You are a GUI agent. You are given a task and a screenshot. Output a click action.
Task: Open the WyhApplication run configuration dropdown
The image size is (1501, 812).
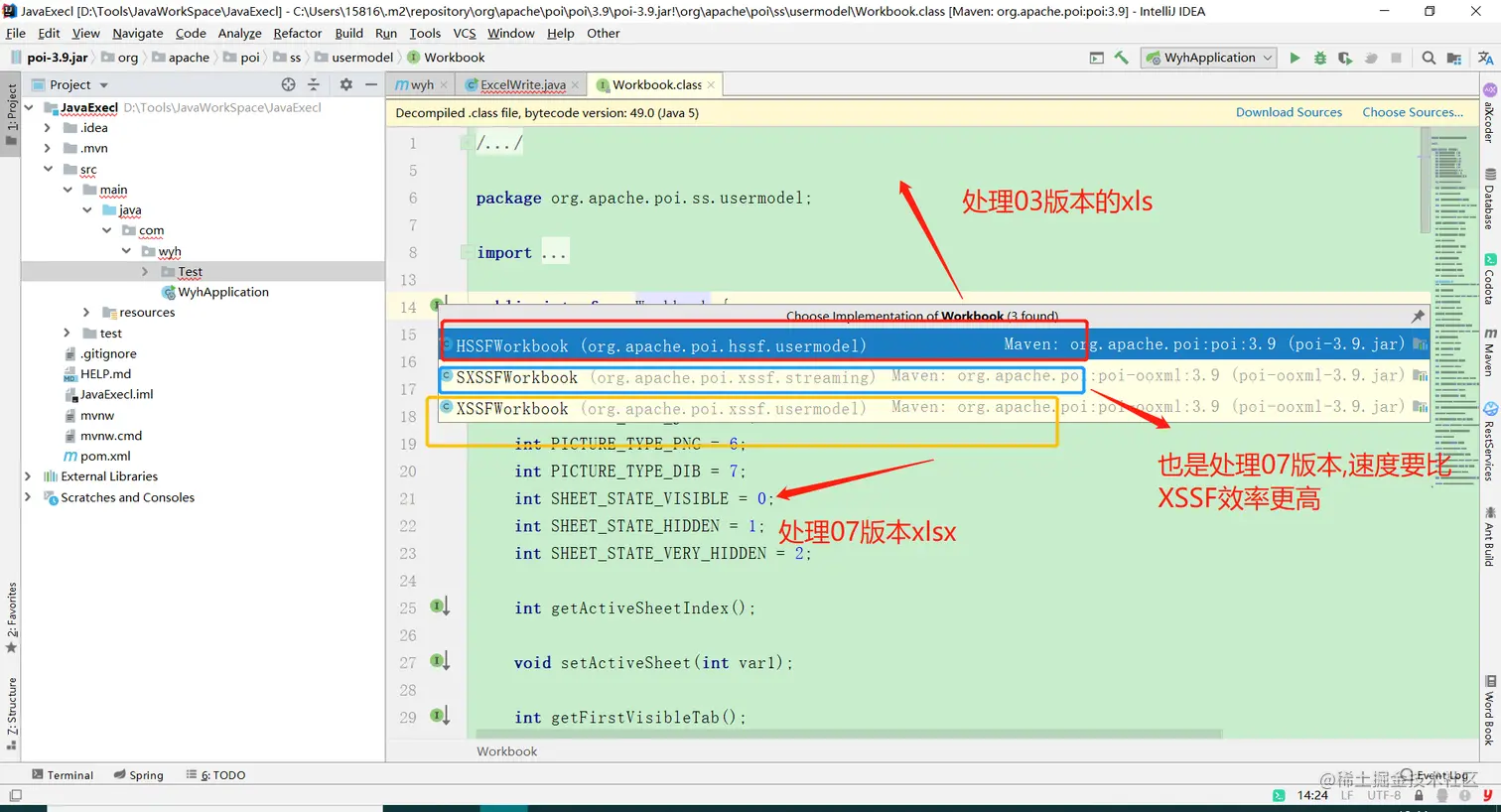click(1208, 58)
